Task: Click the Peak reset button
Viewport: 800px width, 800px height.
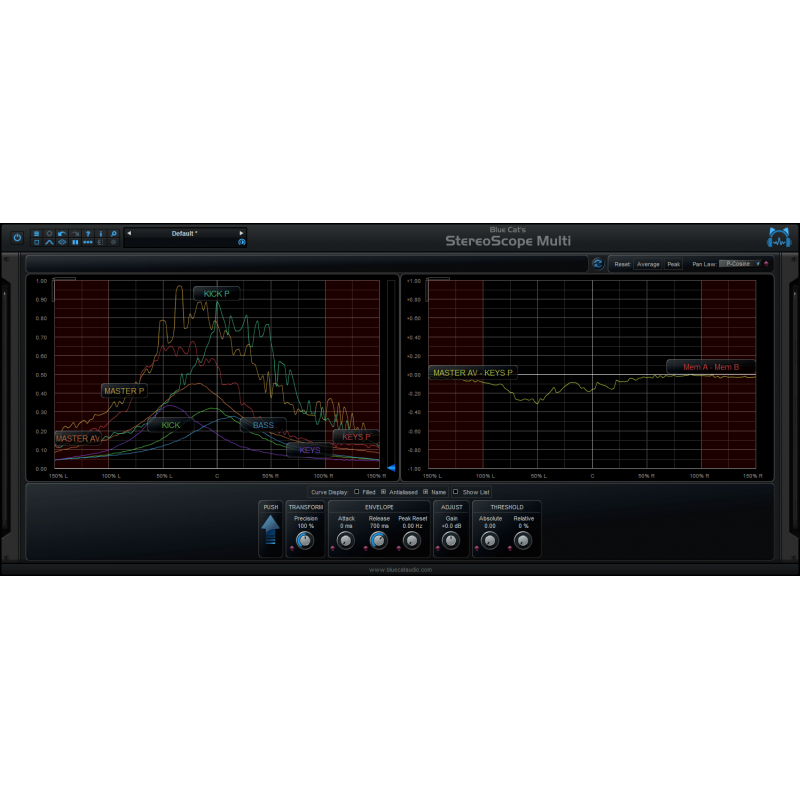Action: pos(673,264)
